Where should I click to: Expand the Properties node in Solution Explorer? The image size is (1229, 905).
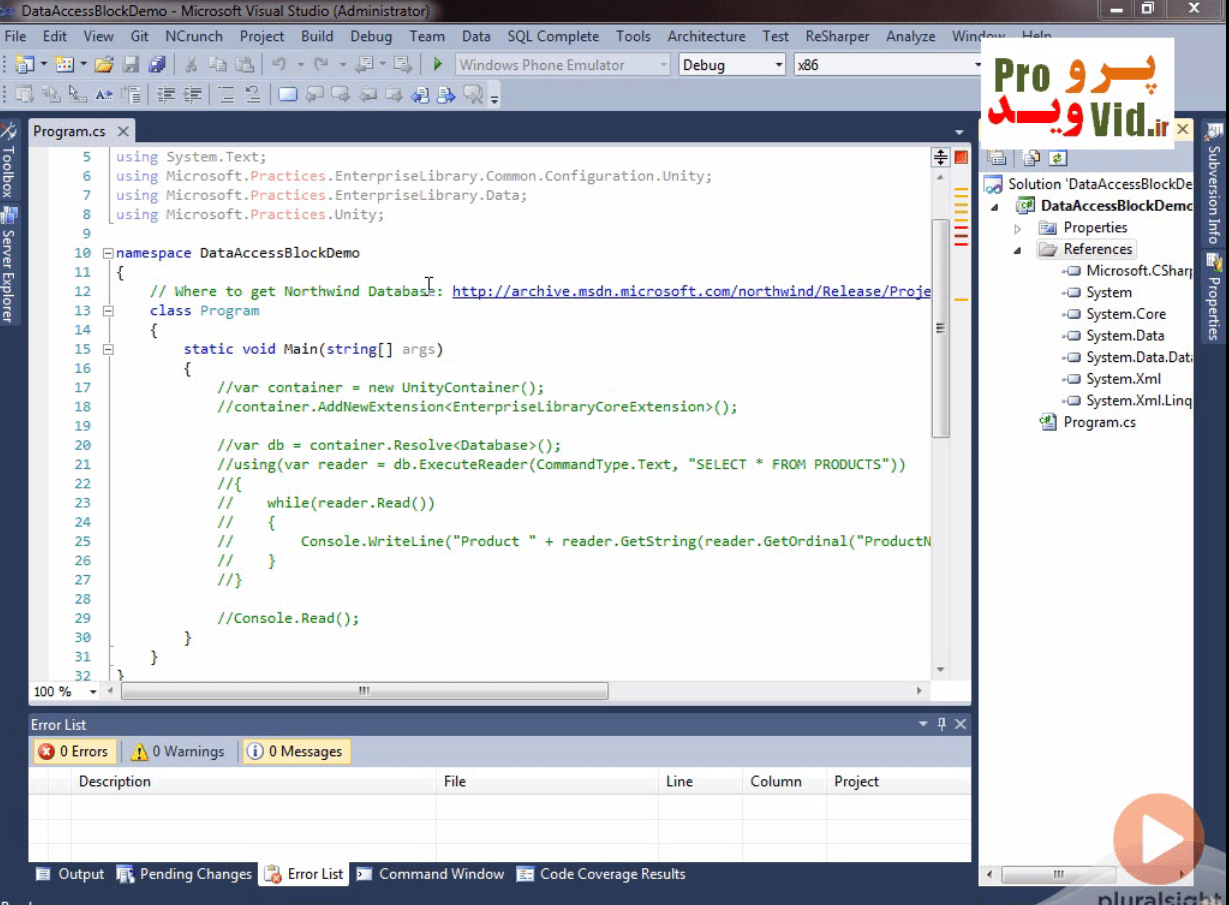tap(1018, 228)
